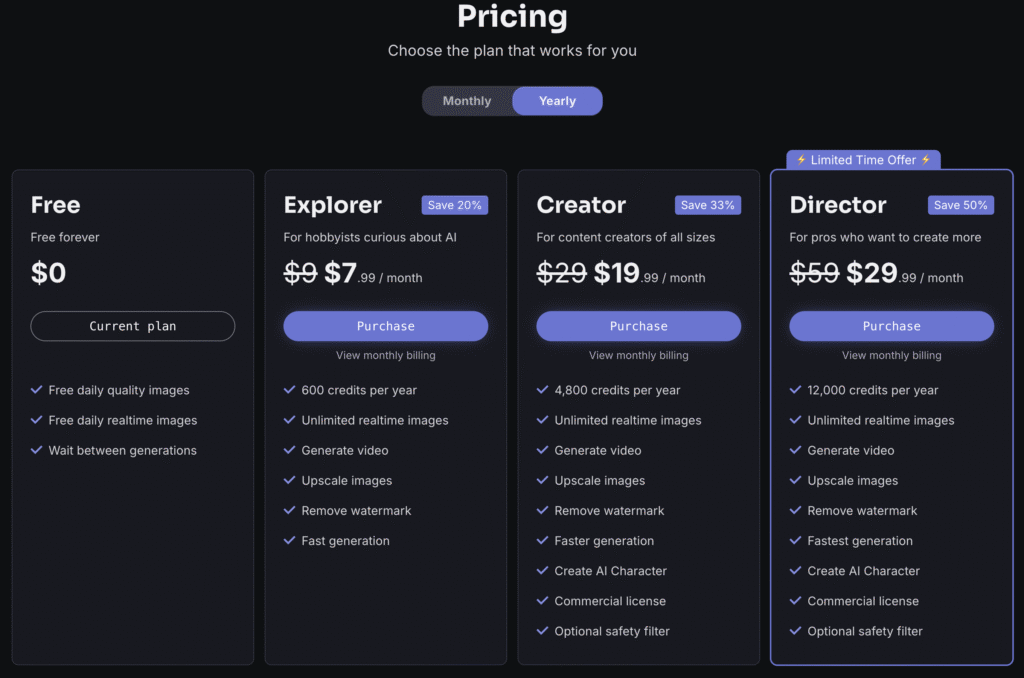The image size is (1024, 678).
Task: Click the Save 33% badge
Action: click(x=707, y=205)
